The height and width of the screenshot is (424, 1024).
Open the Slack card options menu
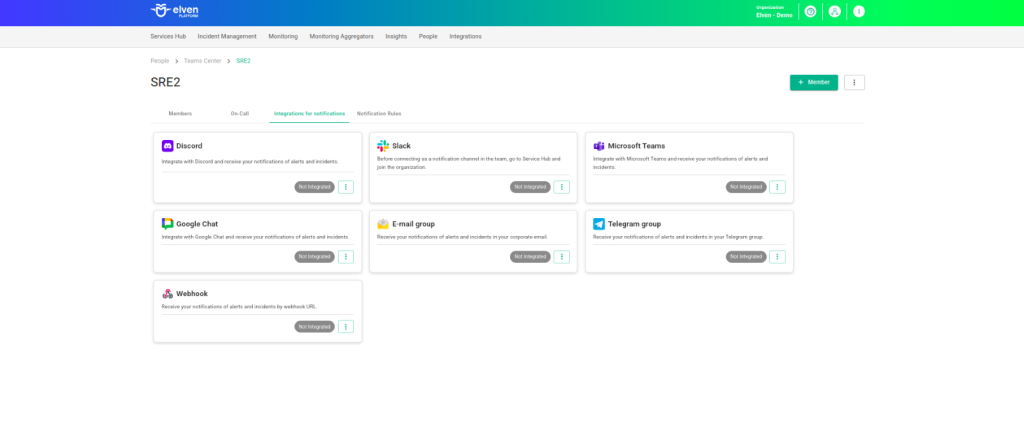click(x=562, y=187)
